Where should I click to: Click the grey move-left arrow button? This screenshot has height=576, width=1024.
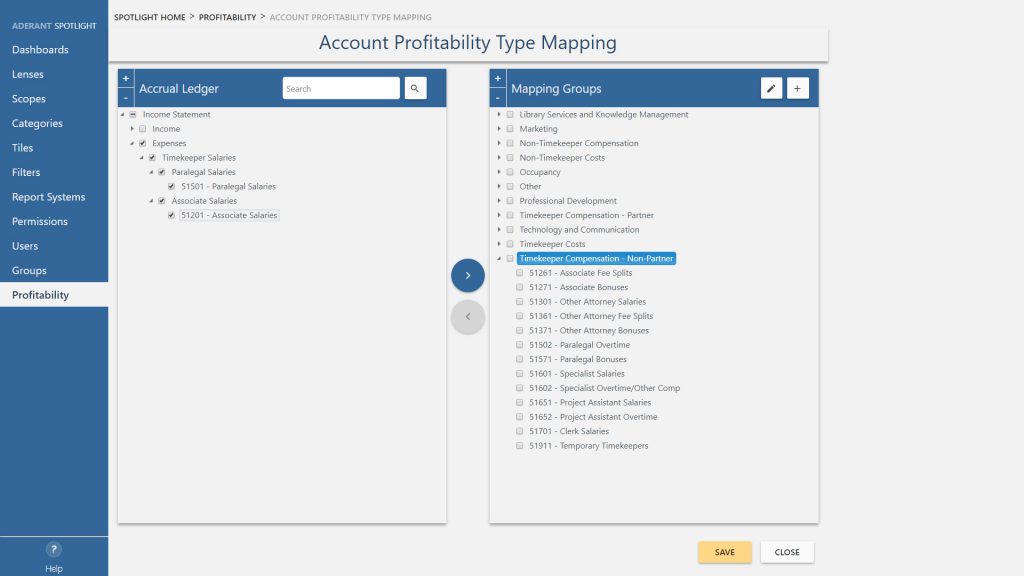(x=467, y=317)
